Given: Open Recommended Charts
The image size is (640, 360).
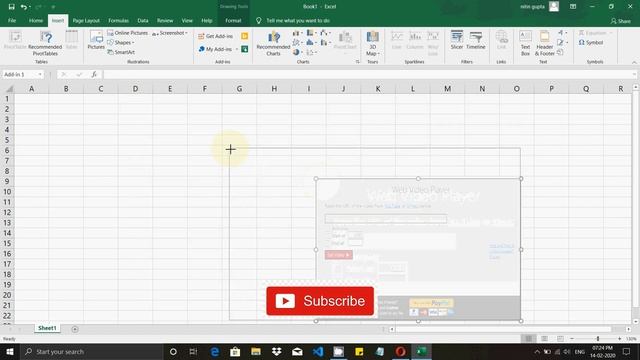Looking at the screenshot, I should pos(273,43).
